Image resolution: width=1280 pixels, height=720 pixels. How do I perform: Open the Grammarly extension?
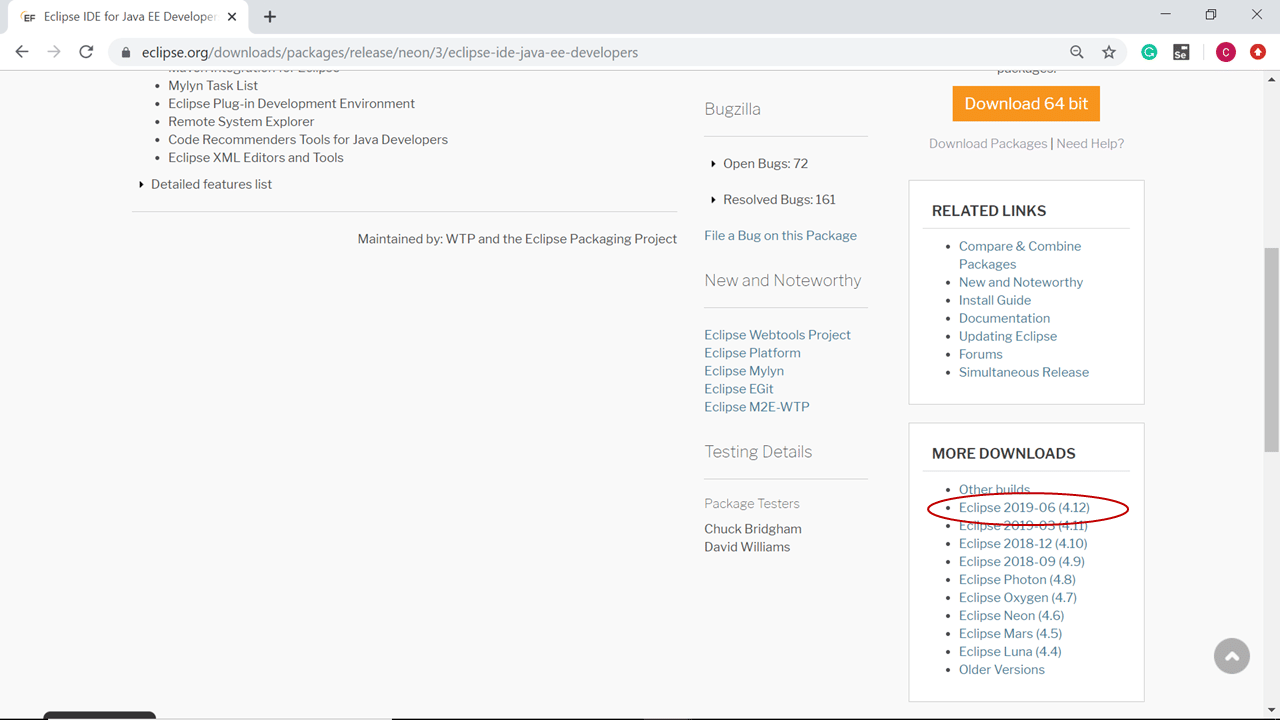[x=1149, y=51]
